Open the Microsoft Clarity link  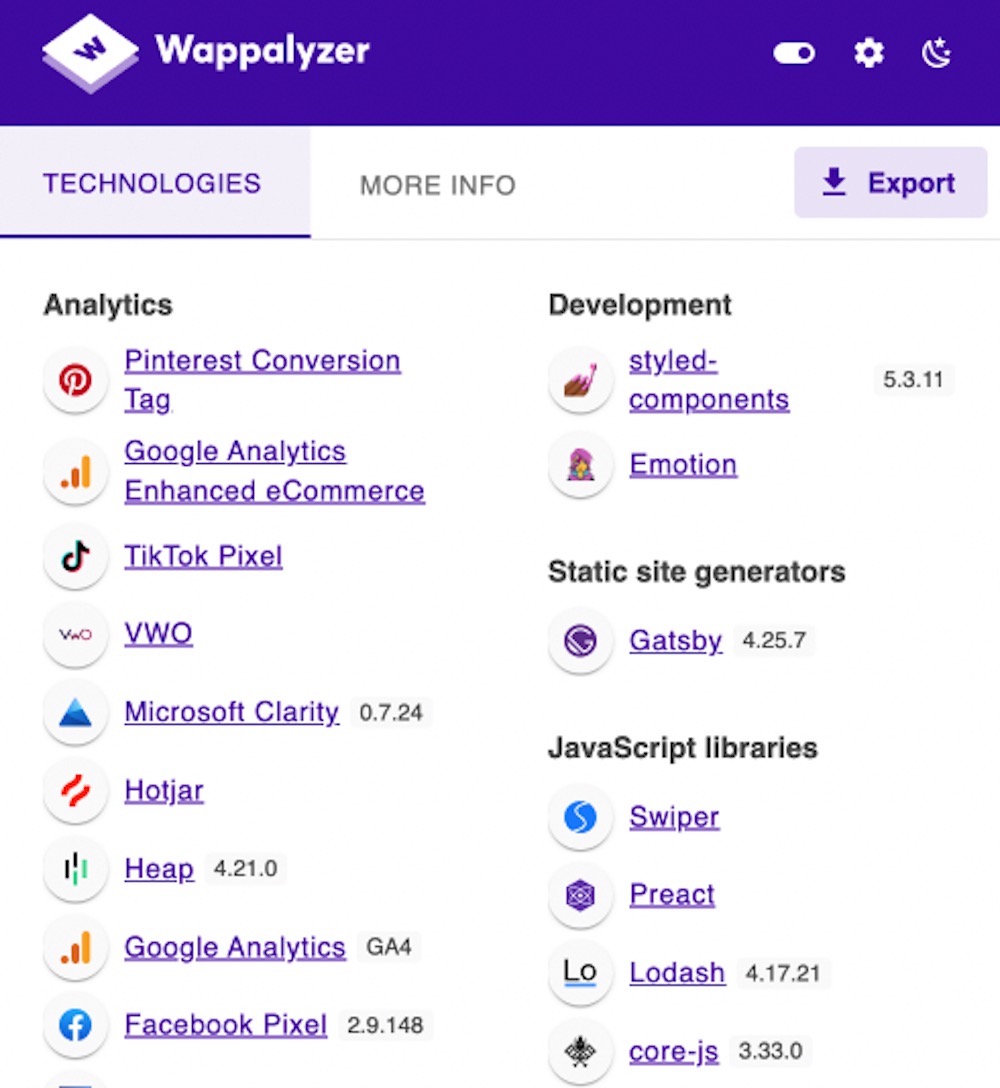pos(232,713)
